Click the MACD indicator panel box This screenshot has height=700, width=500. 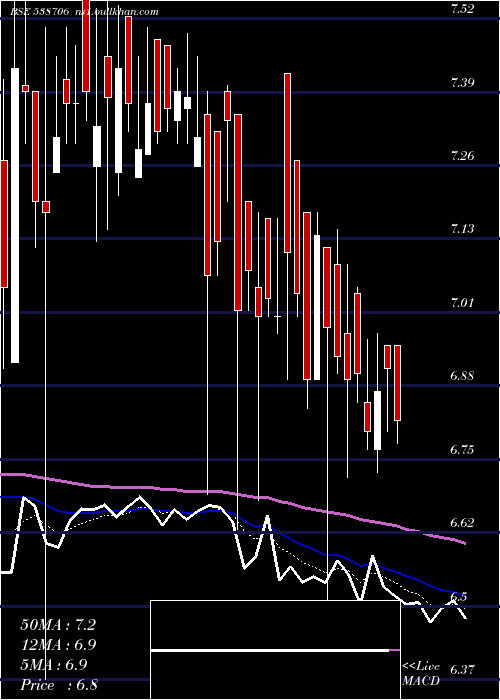pyautogui.click(x=275, y=650)
